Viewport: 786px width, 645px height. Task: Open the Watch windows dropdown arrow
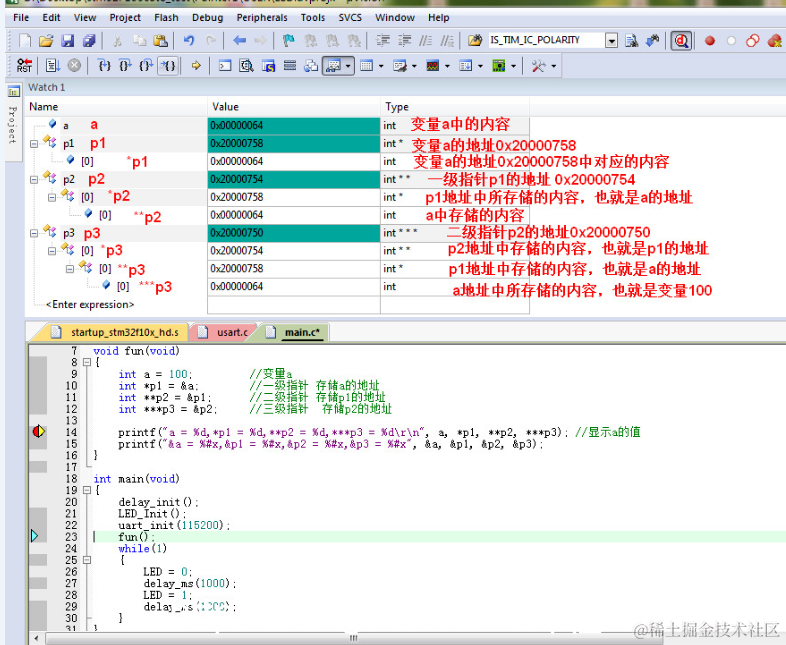347,66
